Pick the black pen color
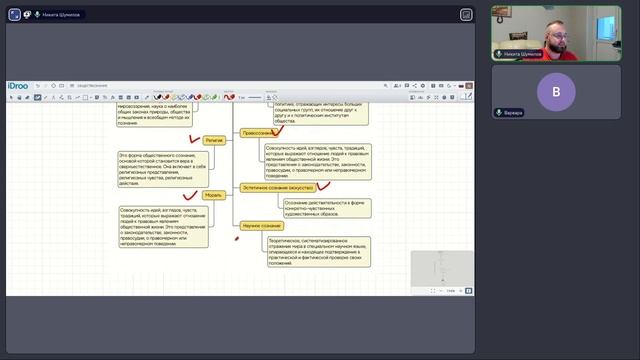The width and height of the screenshot is (640, 360). [157, 97]
